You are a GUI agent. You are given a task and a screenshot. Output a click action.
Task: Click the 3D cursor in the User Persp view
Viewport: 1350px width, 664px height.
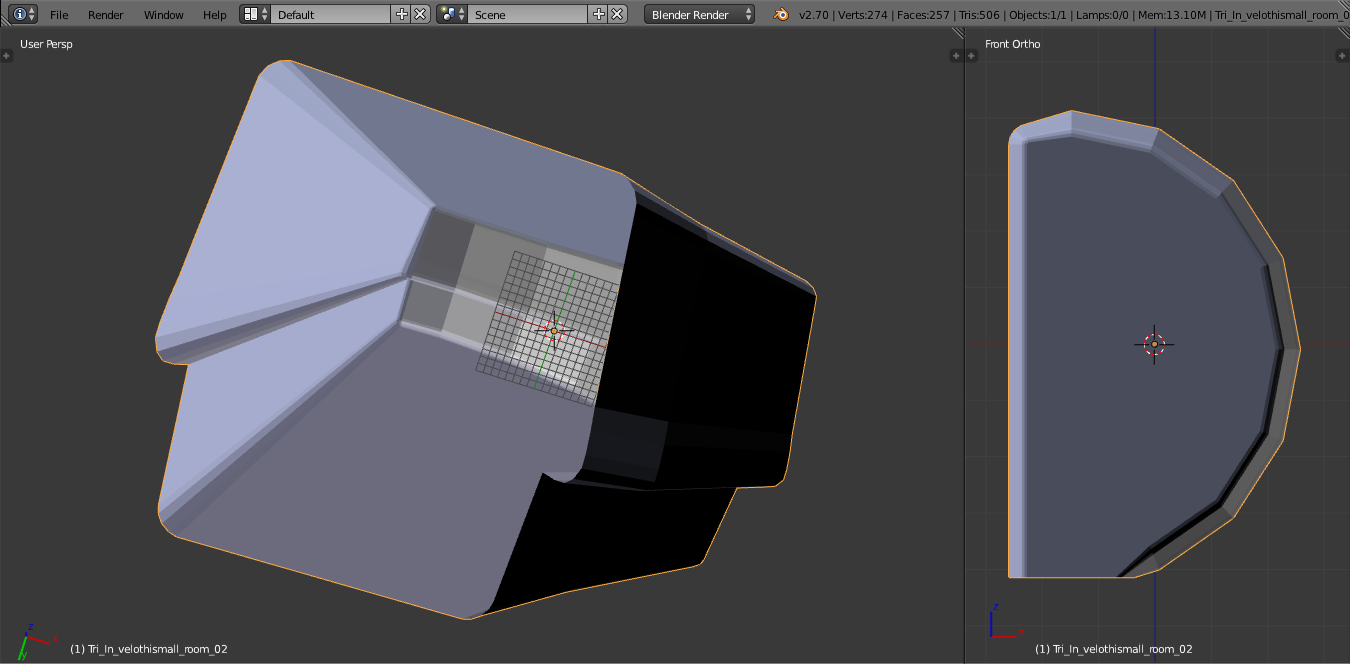tap(554, 330)
